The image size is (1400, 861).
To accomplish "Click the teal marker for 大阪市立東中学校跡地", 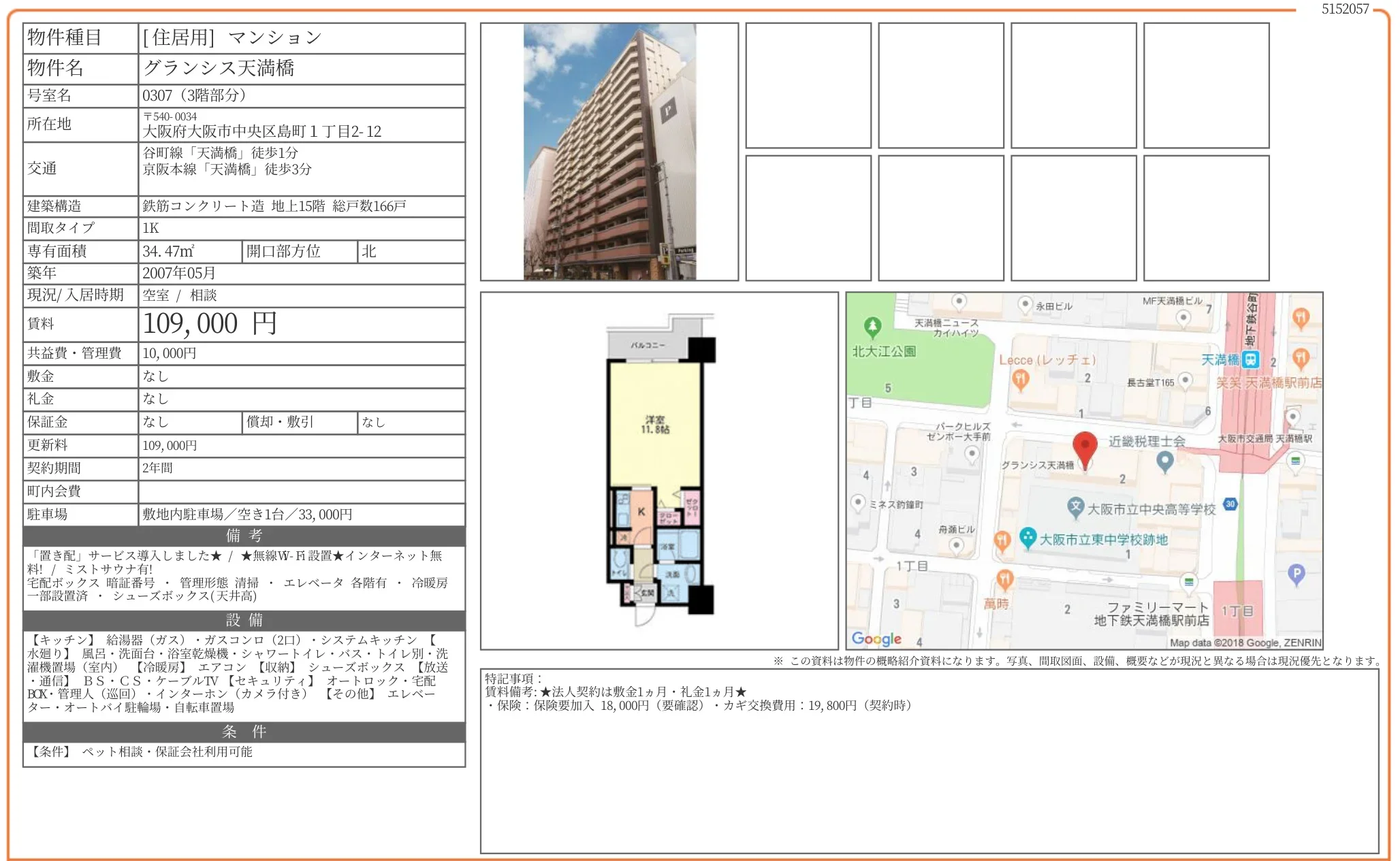I will pyautogui.click(x=1028, y=538).
